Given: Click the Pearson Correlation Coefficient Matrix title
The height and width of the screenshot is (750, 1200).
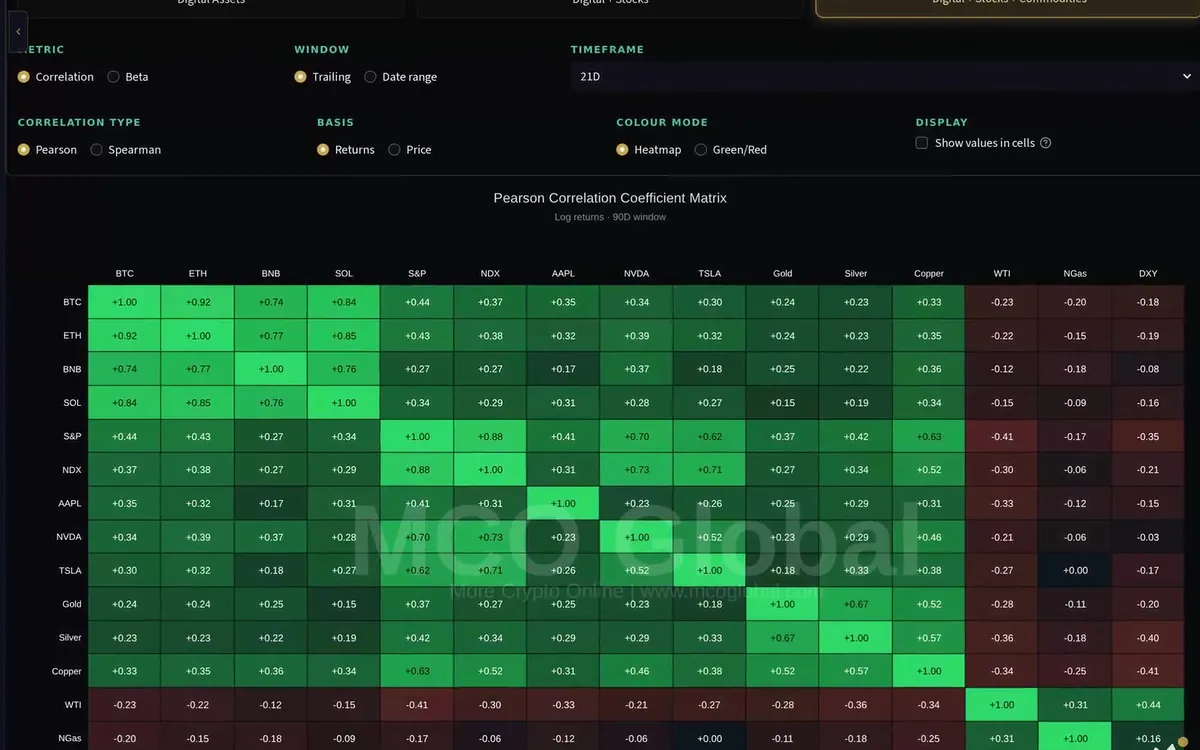Looking at the screenshot, I should click(610, 198).
